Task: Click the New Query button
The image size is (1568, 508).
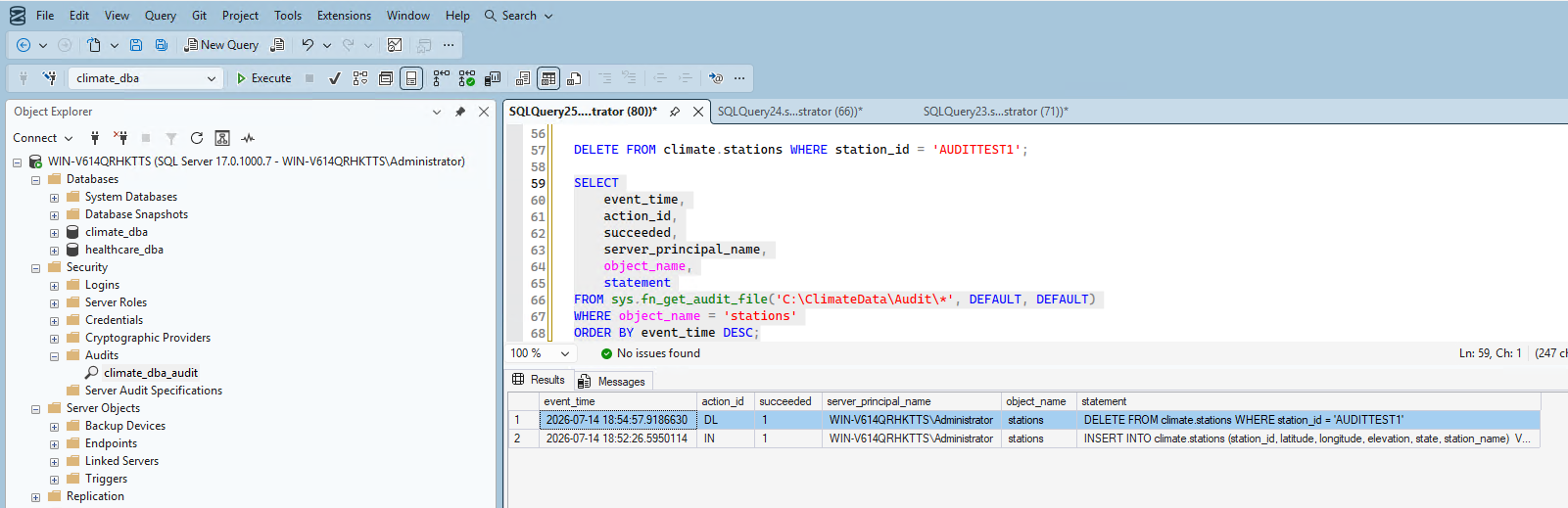Action: (x=221, y=45)
